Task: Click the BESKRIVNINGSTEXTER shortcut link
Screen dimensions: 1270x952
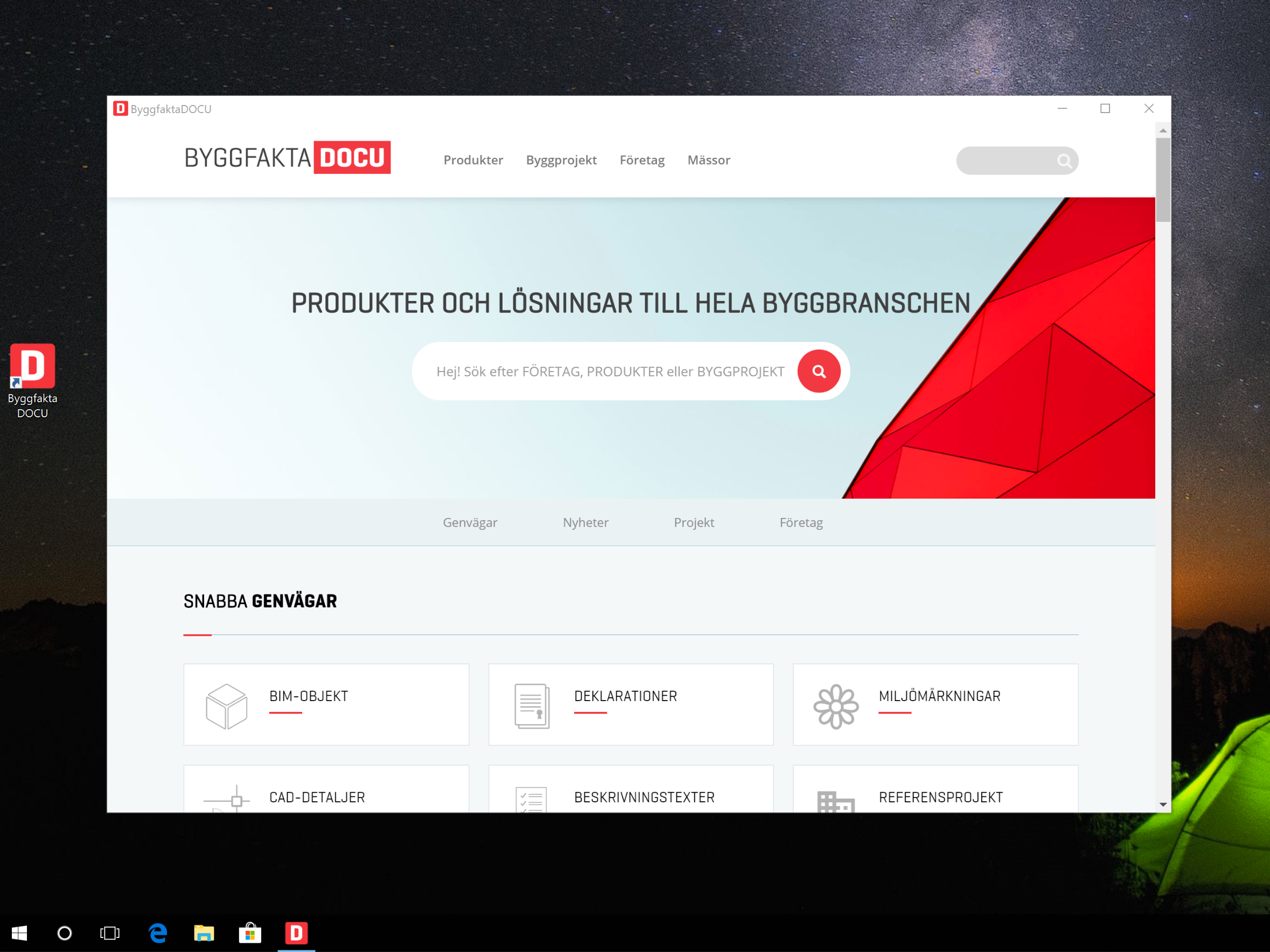Action: (x=644, y=797)
